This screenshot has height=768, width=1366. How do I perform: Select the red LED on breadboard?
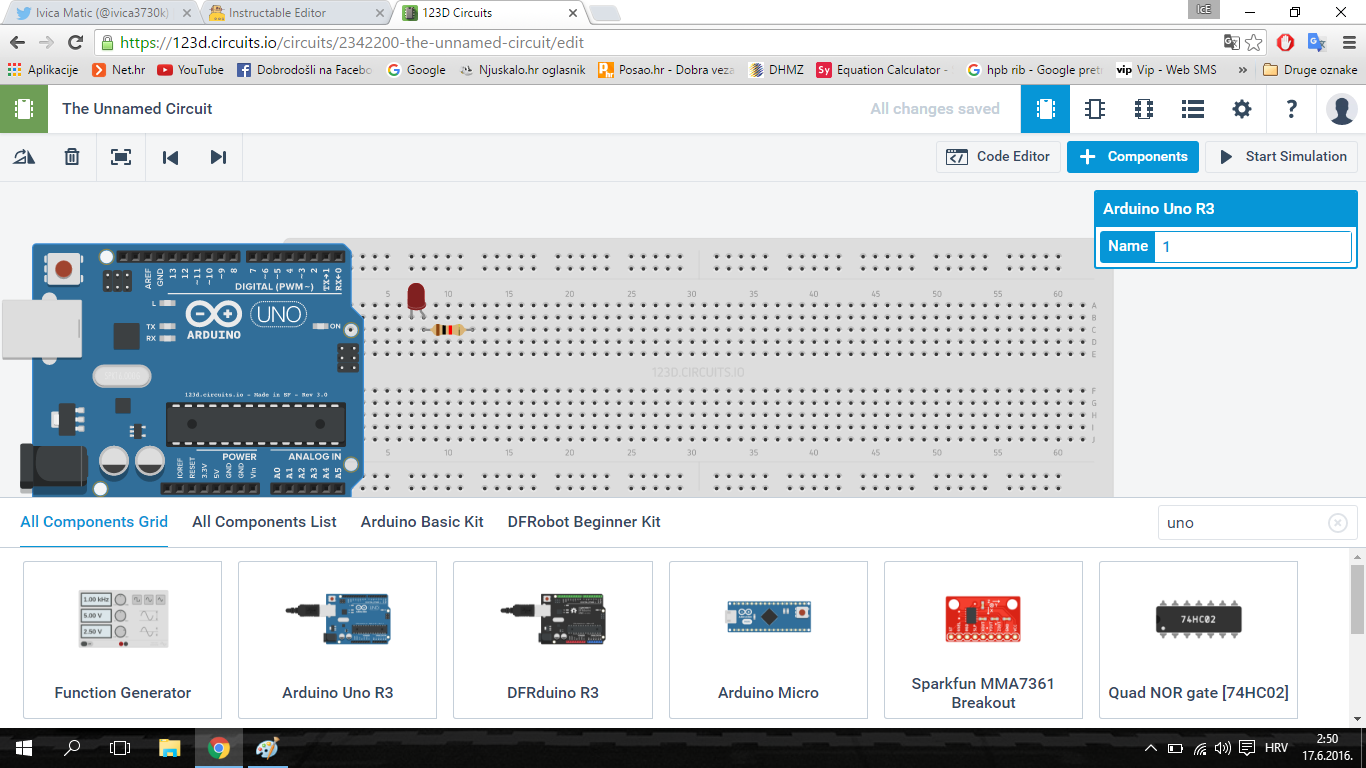416,298
